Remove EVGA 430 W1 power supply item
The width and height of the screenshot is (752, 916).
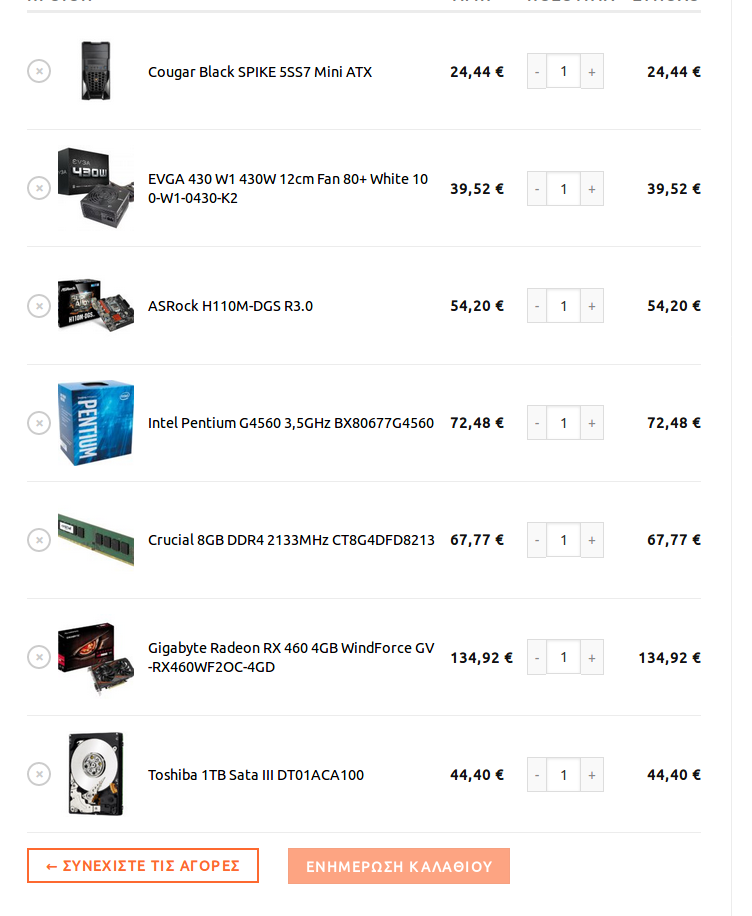coord(39,188)
